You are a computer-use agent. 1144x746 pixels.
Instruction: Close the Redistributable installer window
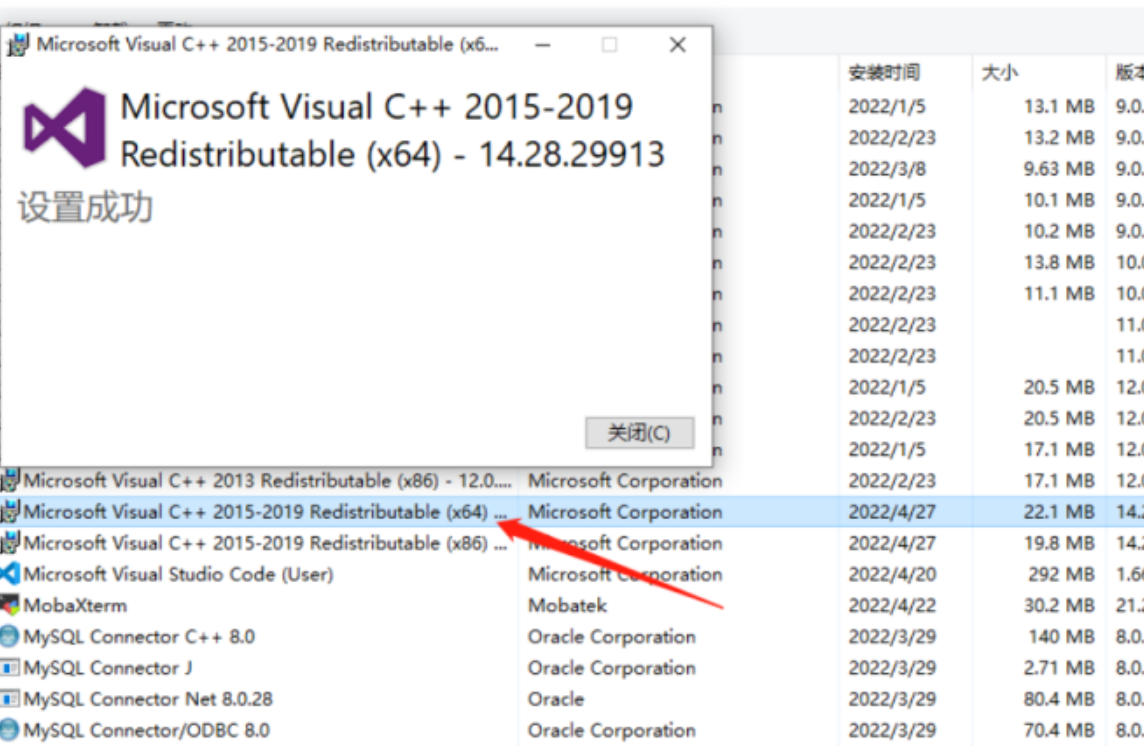pyautogui.click(x=677, y=45)
